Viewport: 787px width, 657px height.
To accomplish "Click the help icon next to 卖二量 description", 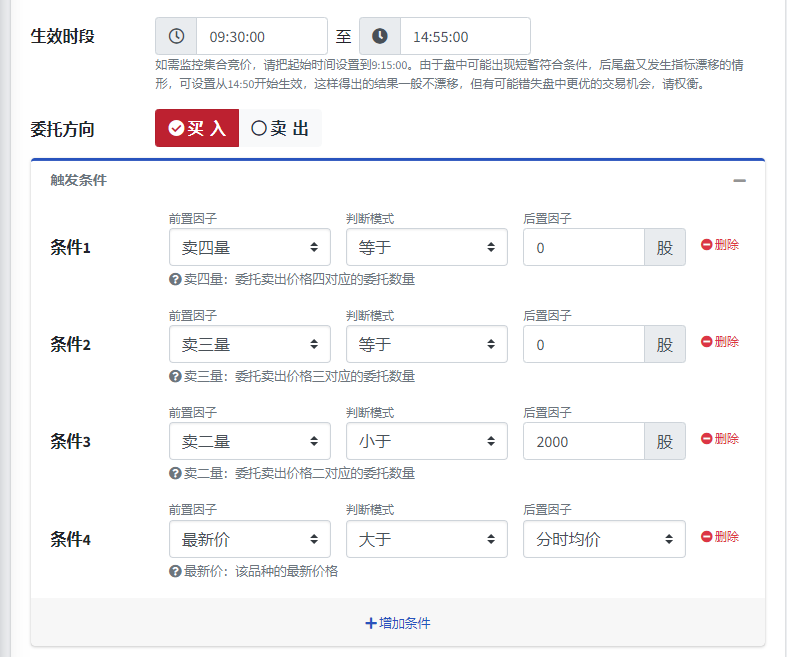I will click(175, 473).
